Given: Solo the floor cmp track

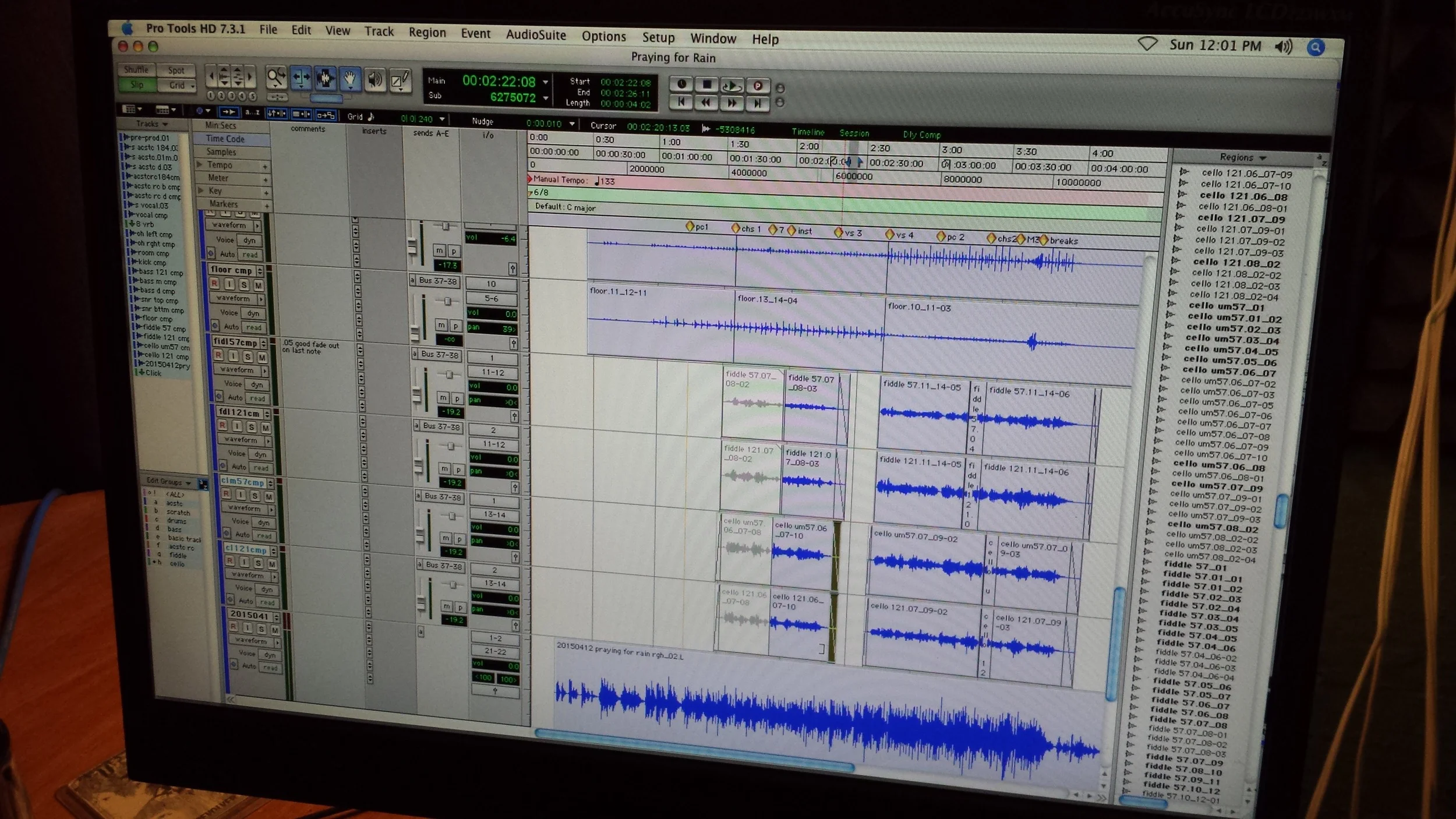Looking at the screenshot, I should tap(244, 284).
